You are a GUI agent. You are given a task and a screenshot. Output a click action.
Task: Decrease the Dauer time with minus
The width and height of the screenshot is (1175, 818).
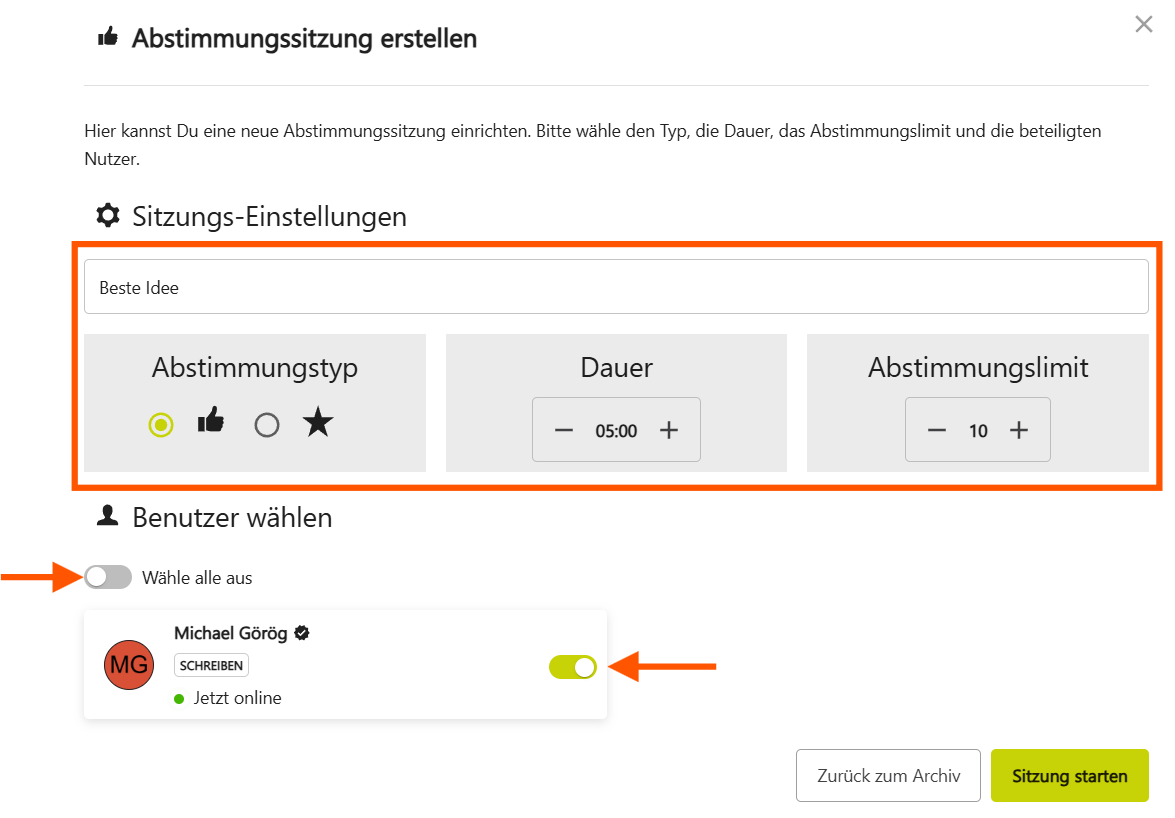tap(564, 431)
